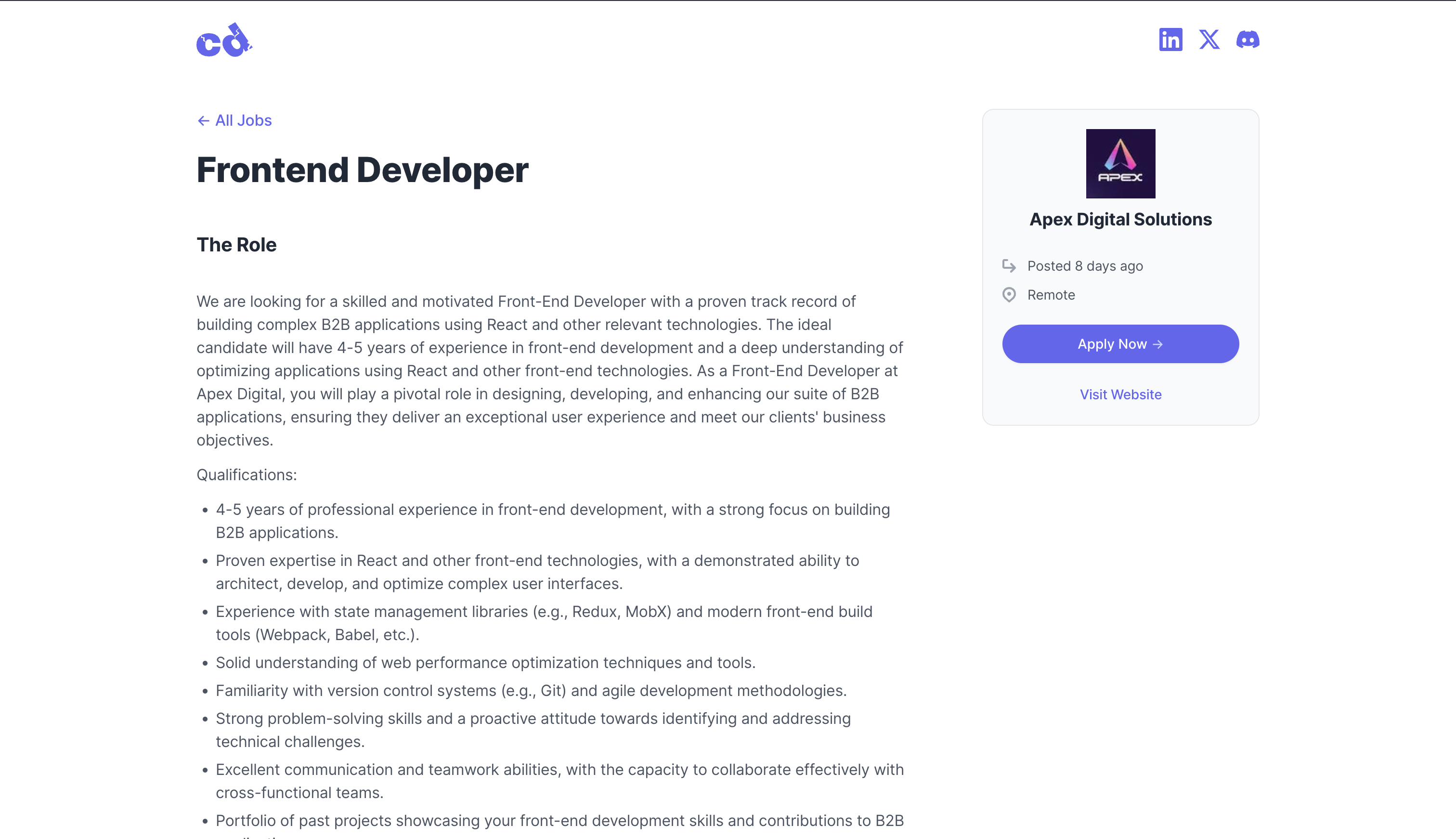
Task: Click the site logo in header
Action: [224, 40]
